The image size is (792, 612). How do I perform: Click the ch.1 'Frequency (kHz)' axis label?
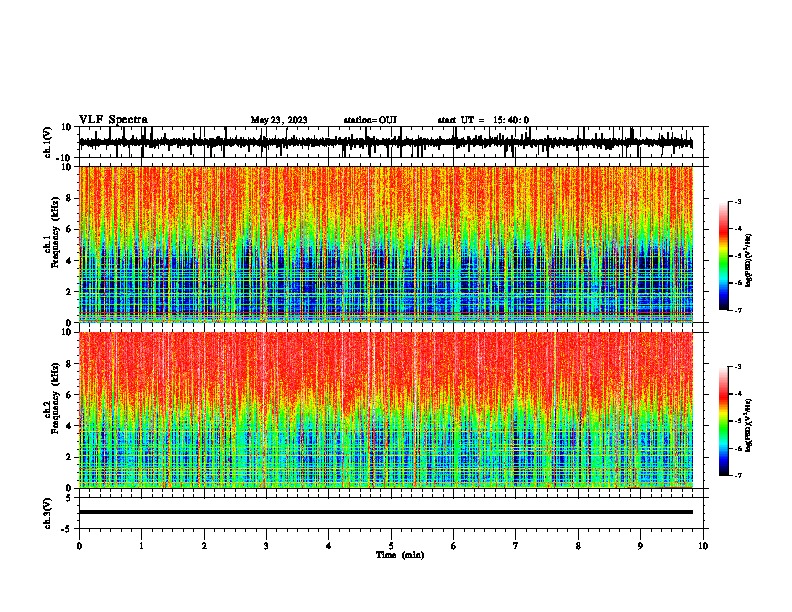56,232
